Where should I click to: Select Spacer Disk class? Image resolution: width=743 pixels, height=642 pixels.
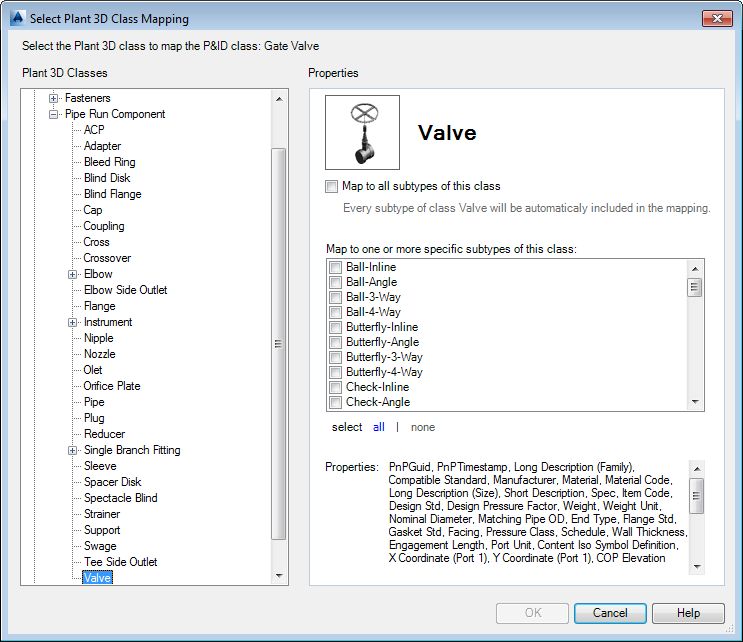click(x=112, y=482)
